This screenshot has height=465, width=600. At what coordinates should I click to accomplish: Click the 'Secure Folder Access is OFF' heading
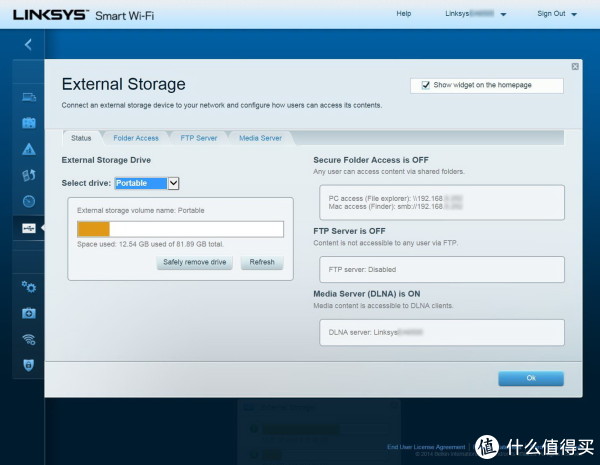[371, 160]
